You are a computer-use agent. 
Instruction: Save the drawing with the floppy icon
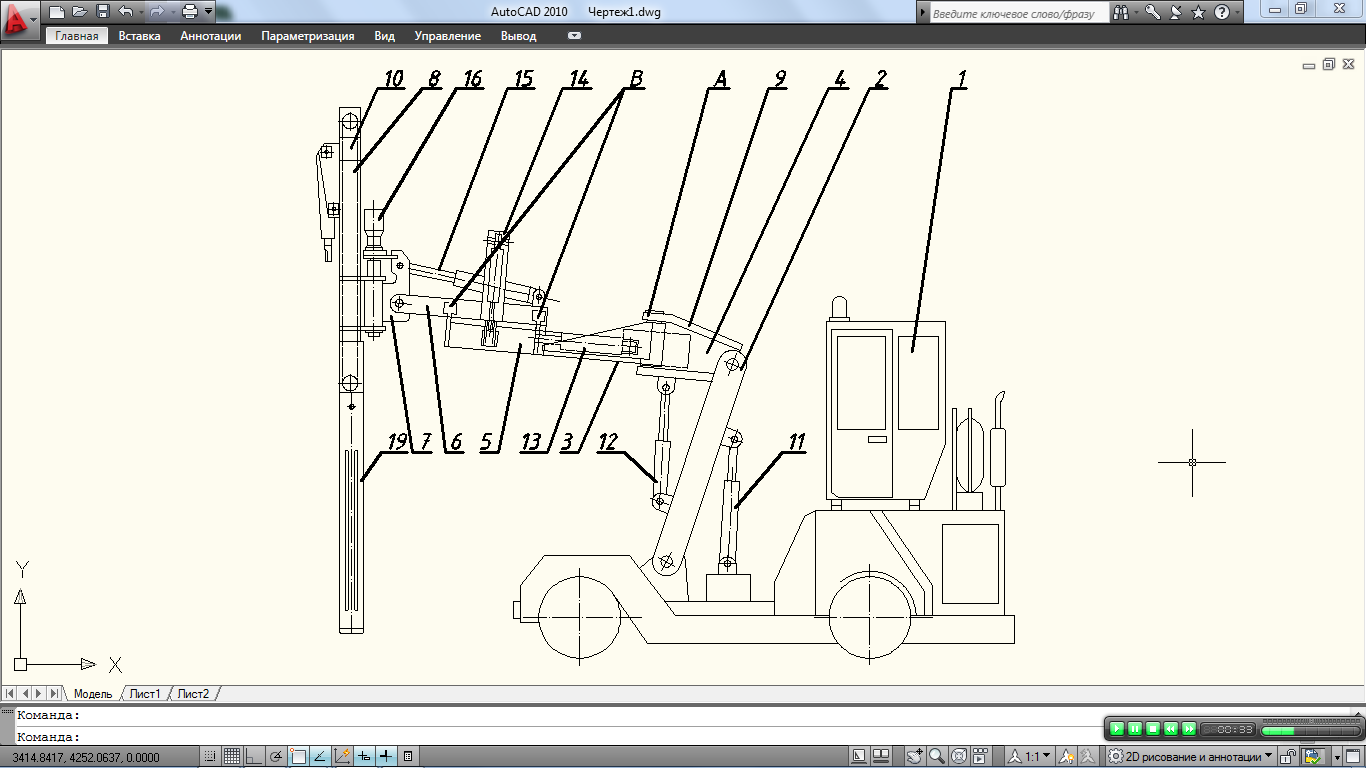pos(103,12)
